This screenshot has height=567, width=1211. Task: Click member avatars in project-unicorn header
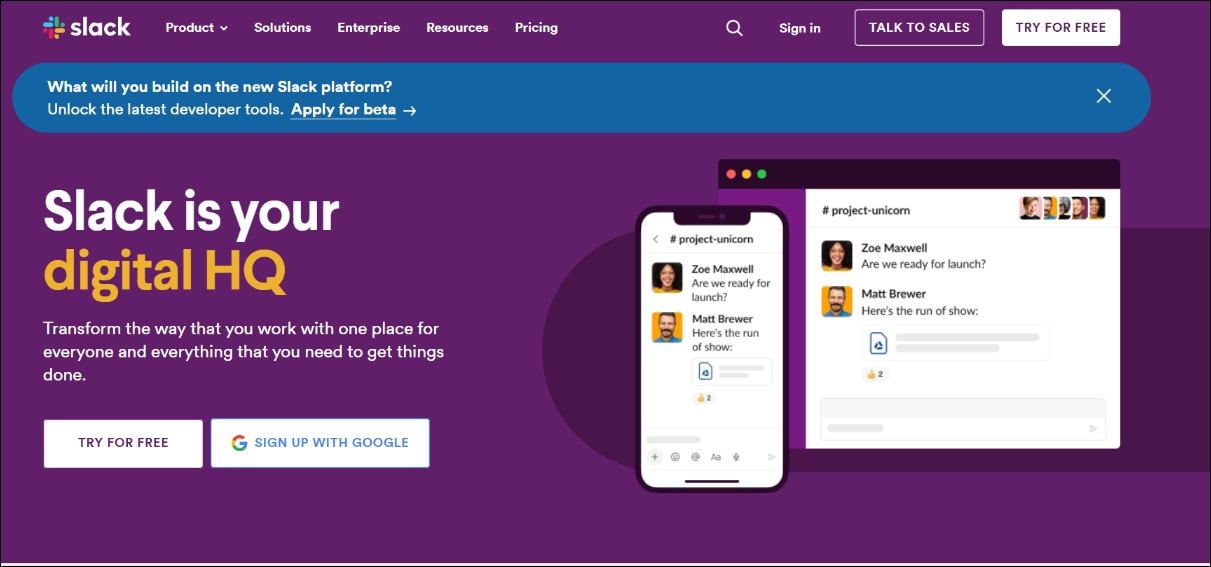point(1061,208)
